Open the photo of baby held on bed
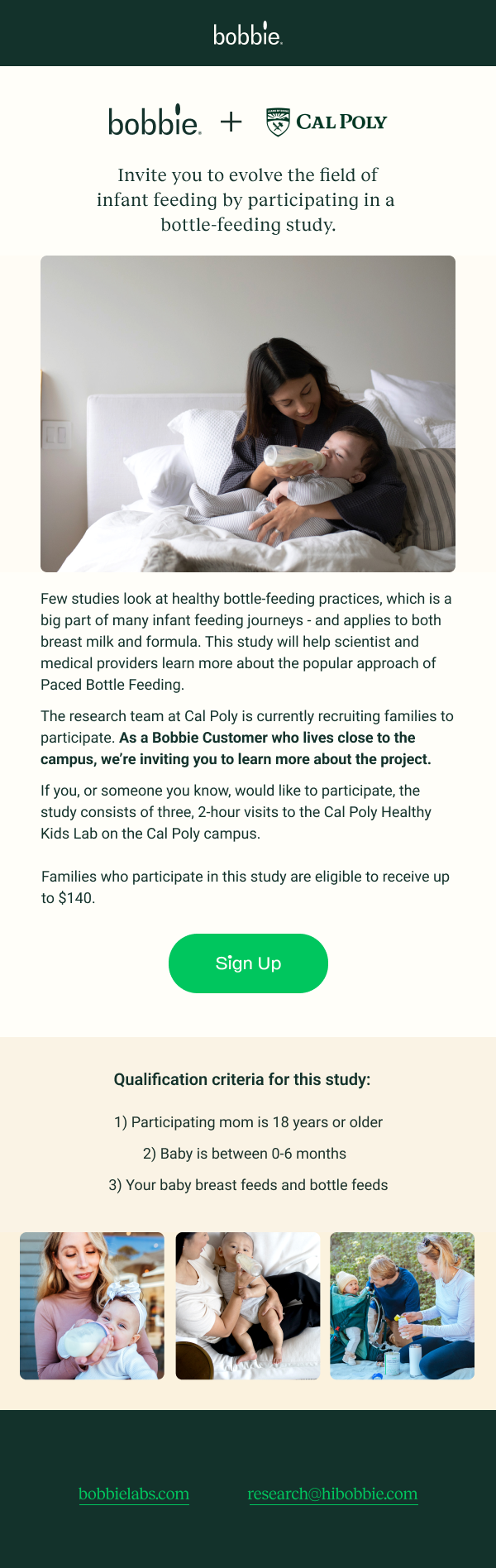 248,1306
